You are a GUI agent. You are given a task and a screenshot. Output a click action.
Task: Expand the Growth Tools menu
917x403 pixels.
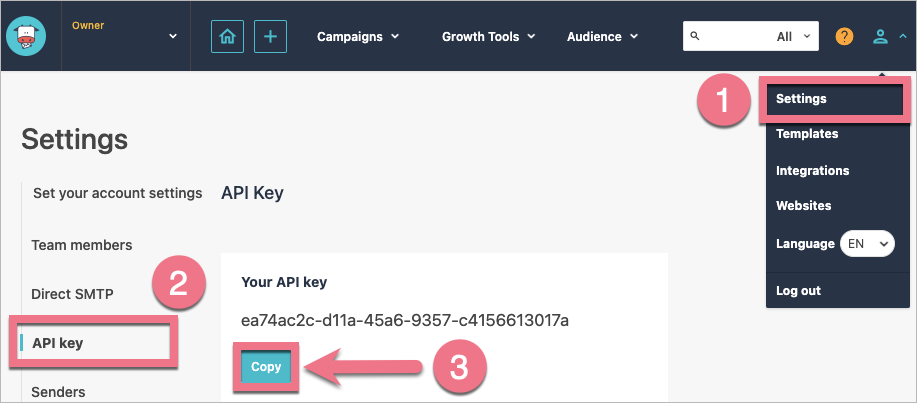[488, 37]
